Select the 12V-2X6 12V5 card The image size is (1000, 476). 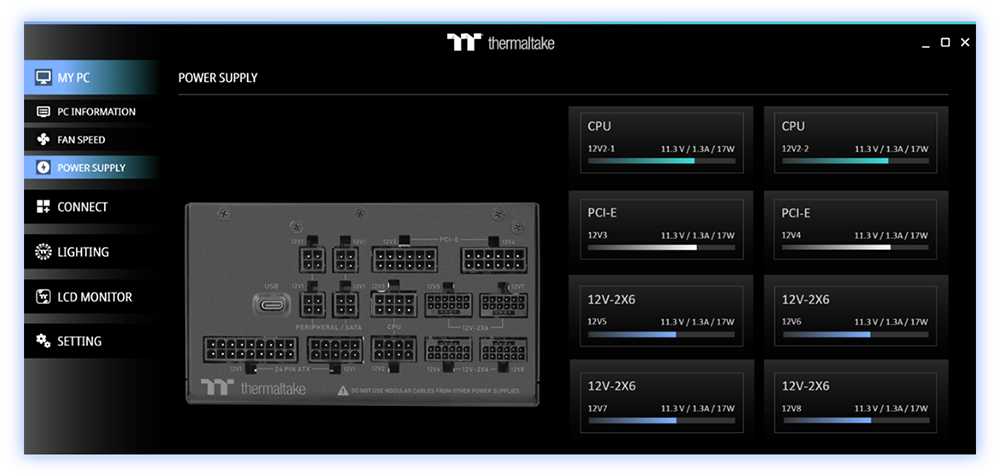click(x=661, y=316)
